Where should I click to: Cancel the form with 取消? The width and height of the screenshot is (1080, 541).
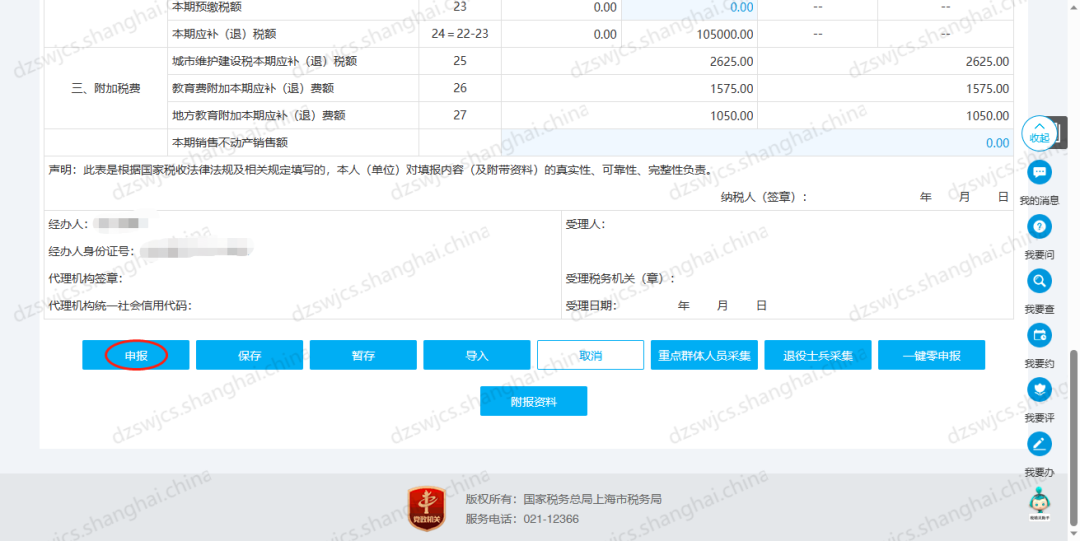point(590,355)
